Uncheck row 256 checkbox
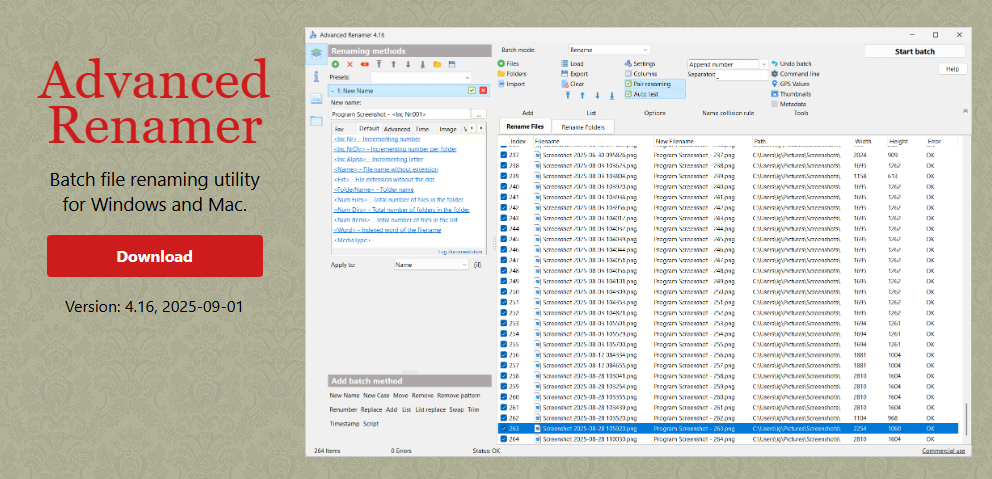The width and height of the screenshot is (992, 479). 504,355
